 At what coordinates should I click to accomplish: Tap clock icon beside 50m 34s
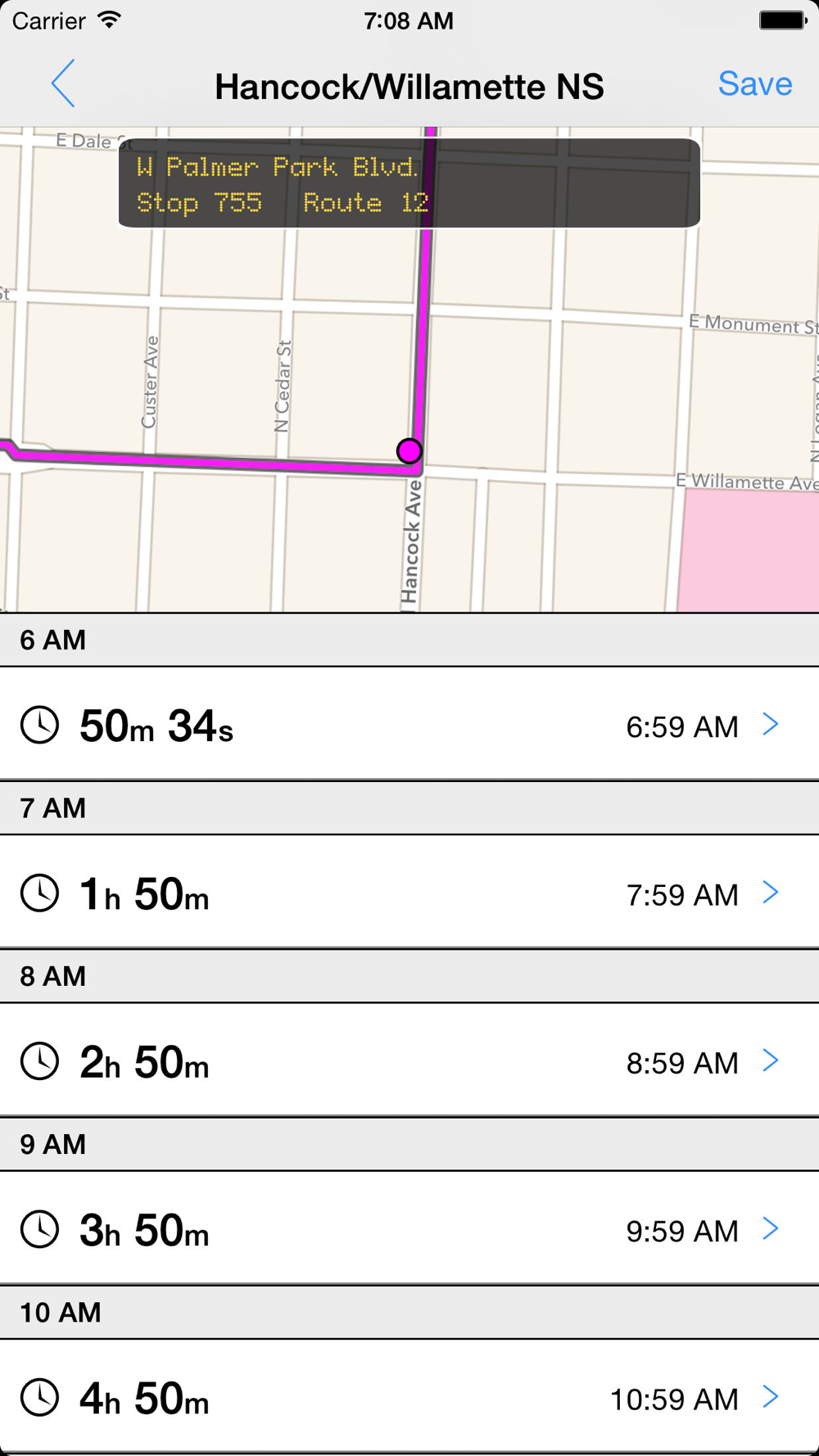coord(39,725)
